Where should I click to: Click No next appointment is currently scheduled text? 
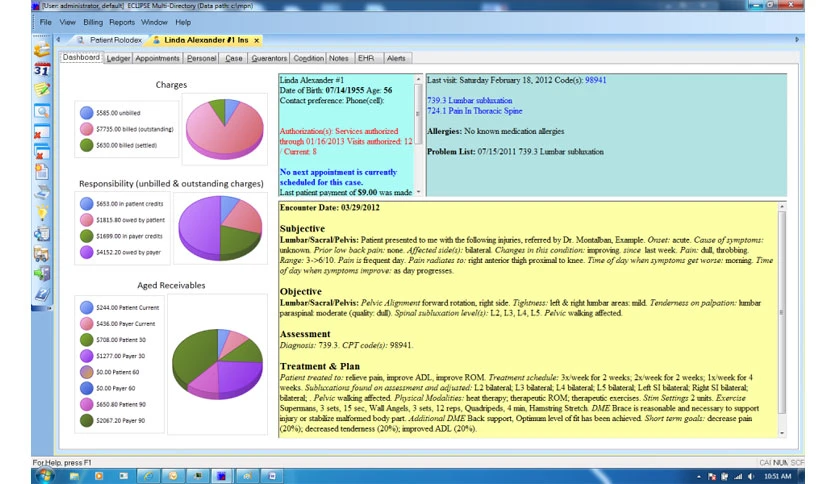pos(338,177)
